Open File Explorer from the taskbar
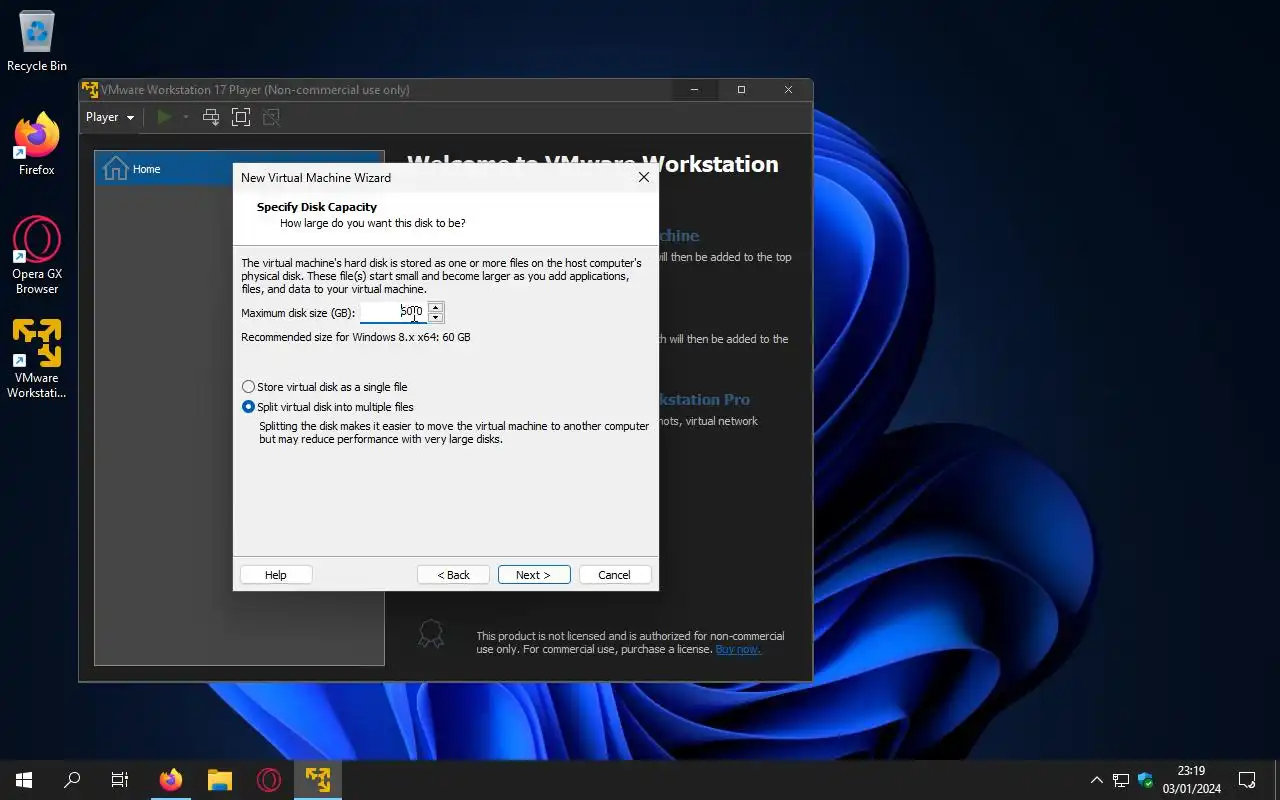The image size is (1280, 800). pos(220,780)
